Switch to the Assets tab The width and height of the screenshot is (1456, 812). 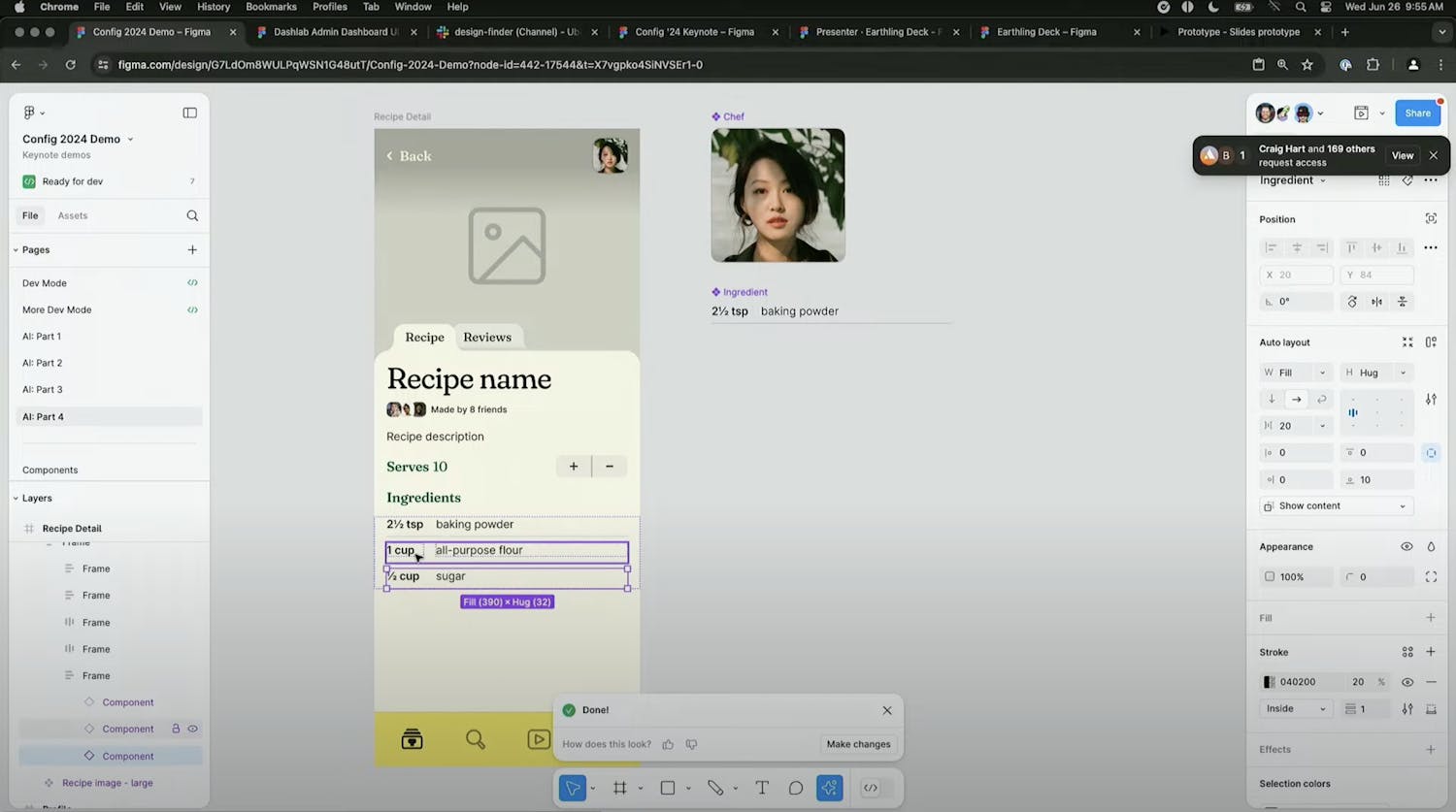tap(73, 215)
